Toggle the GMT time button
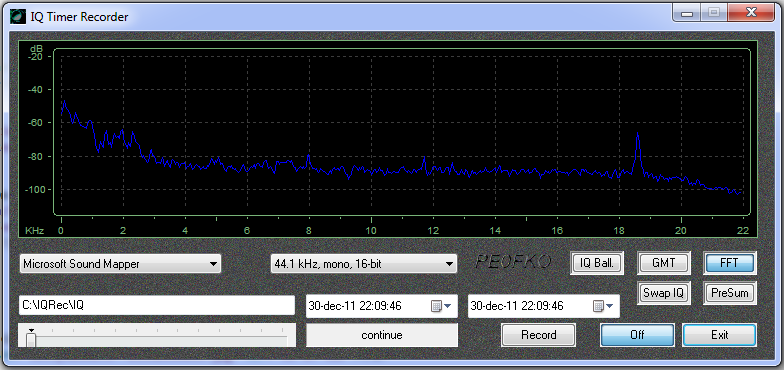The image size is (784, 370). (x=664, y=263)
